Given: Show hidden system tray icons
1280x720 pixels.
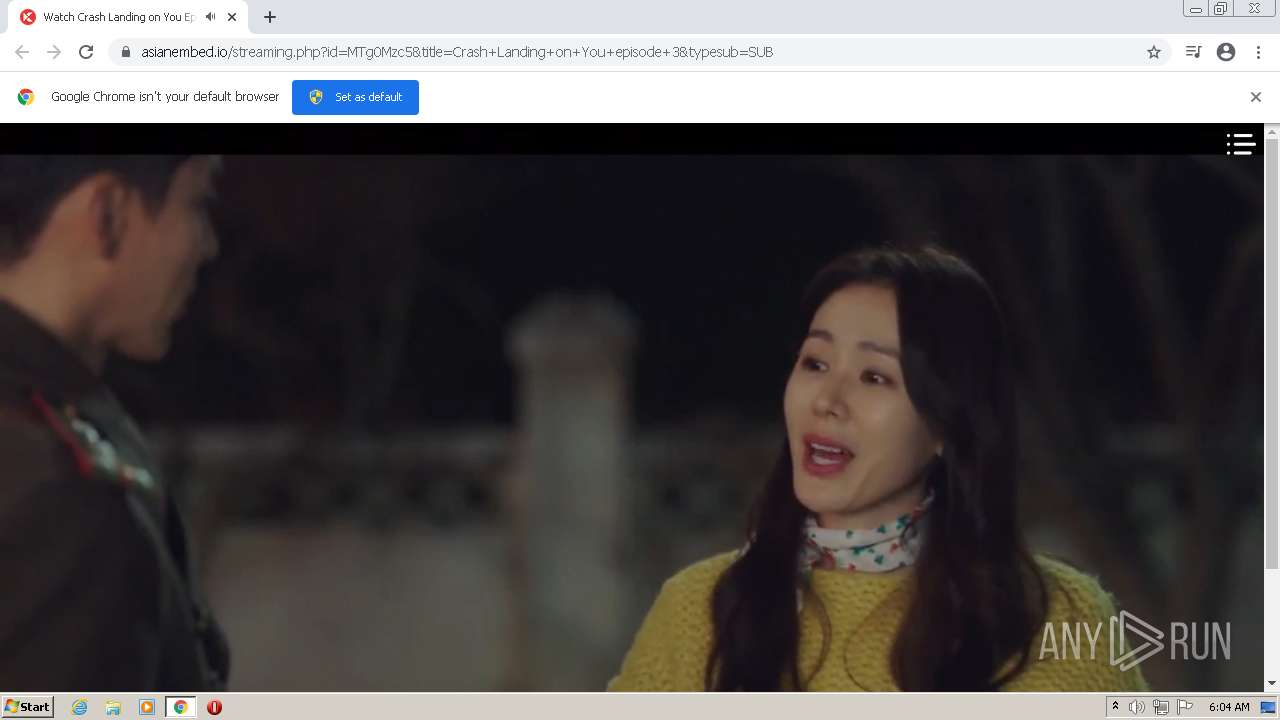Looking at the screenshot, I should click(x=1115, y=707).
